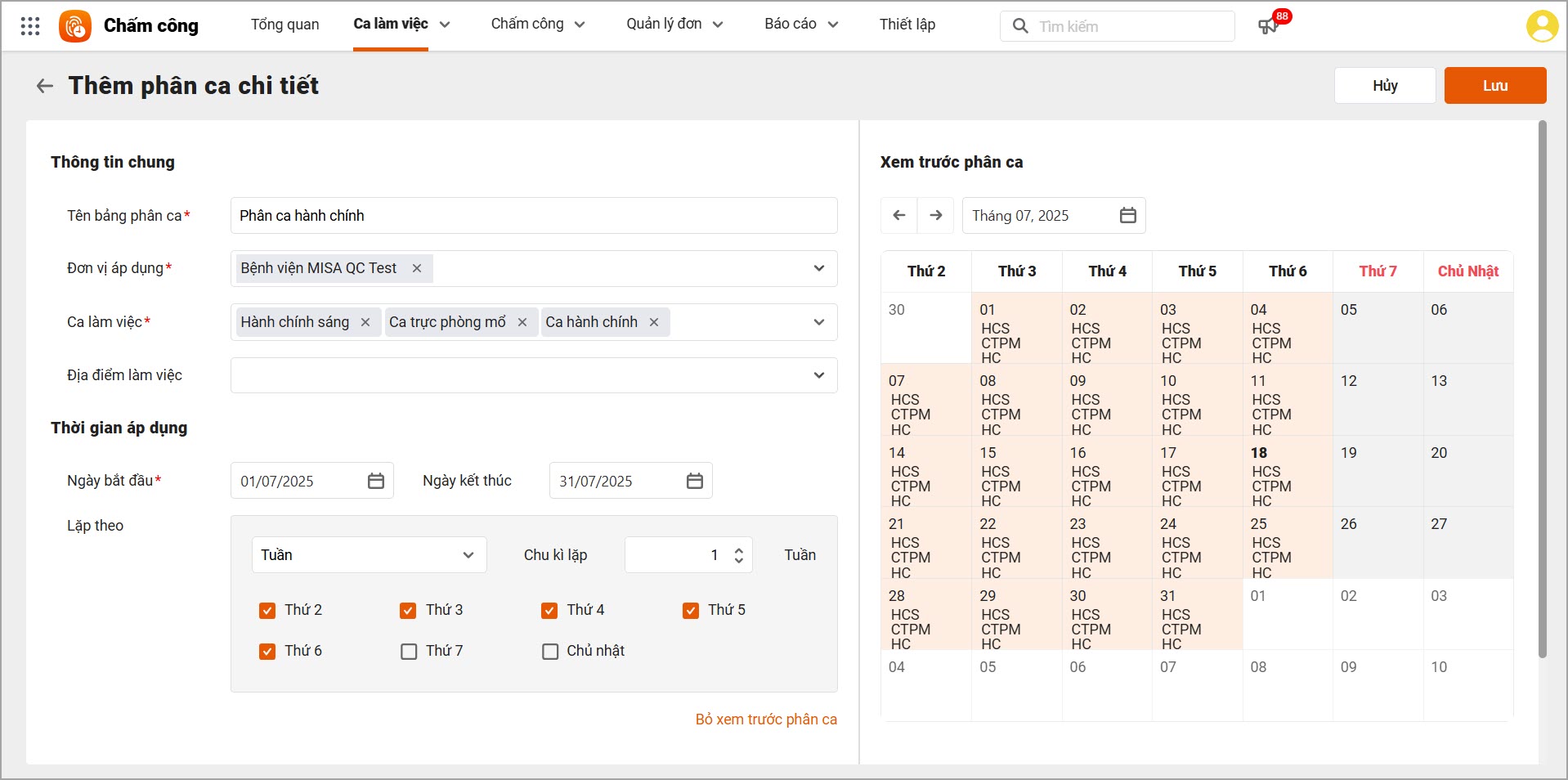Image resolution: width=1568 pixels, height=780 pixels.
Task: Open the Tuần repeat-type dropdown
Action: (x=369, y=555)
